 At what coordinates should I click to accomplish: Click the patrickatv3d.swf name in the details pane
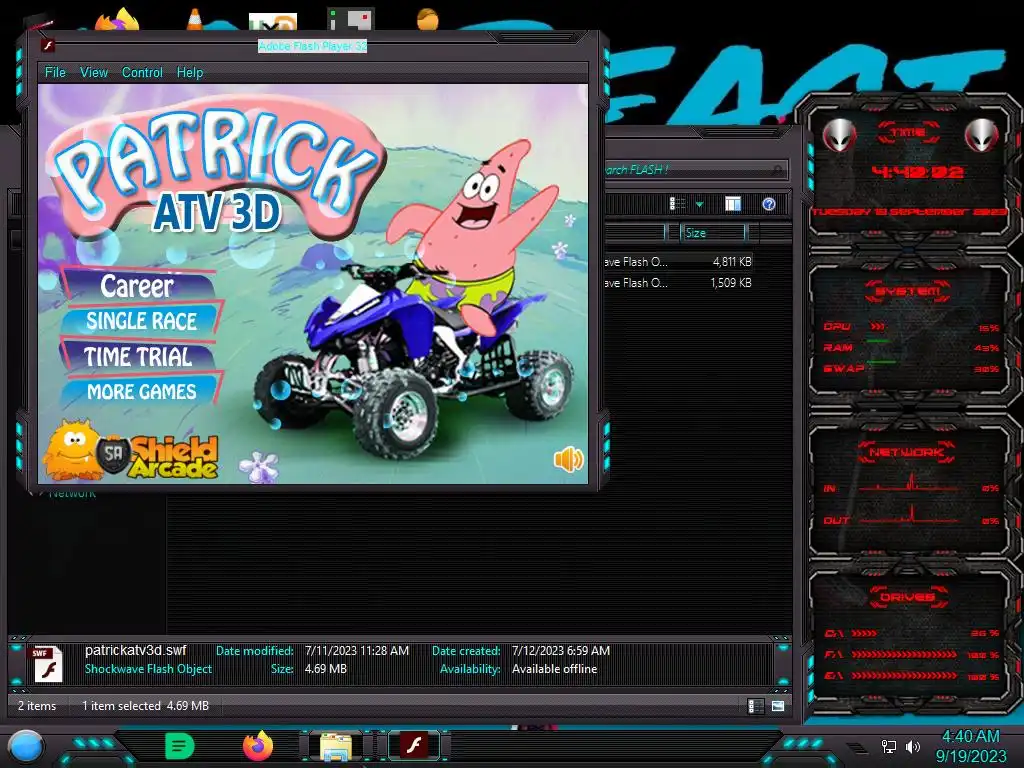click(x=135, y=650)
